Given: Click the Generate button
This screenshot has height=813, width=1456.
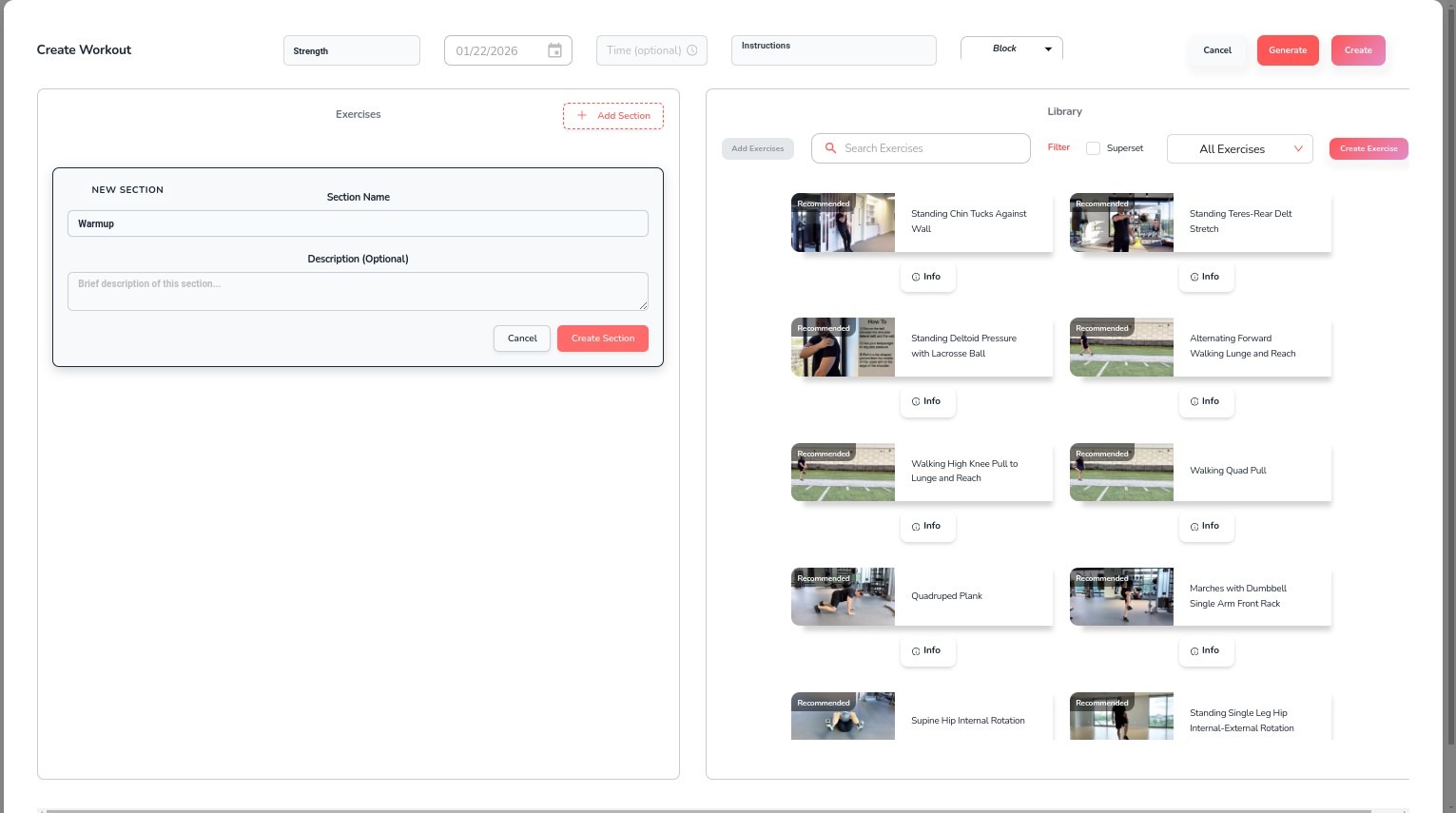Looking at the screenshot, I should [x=1288, y=50].
